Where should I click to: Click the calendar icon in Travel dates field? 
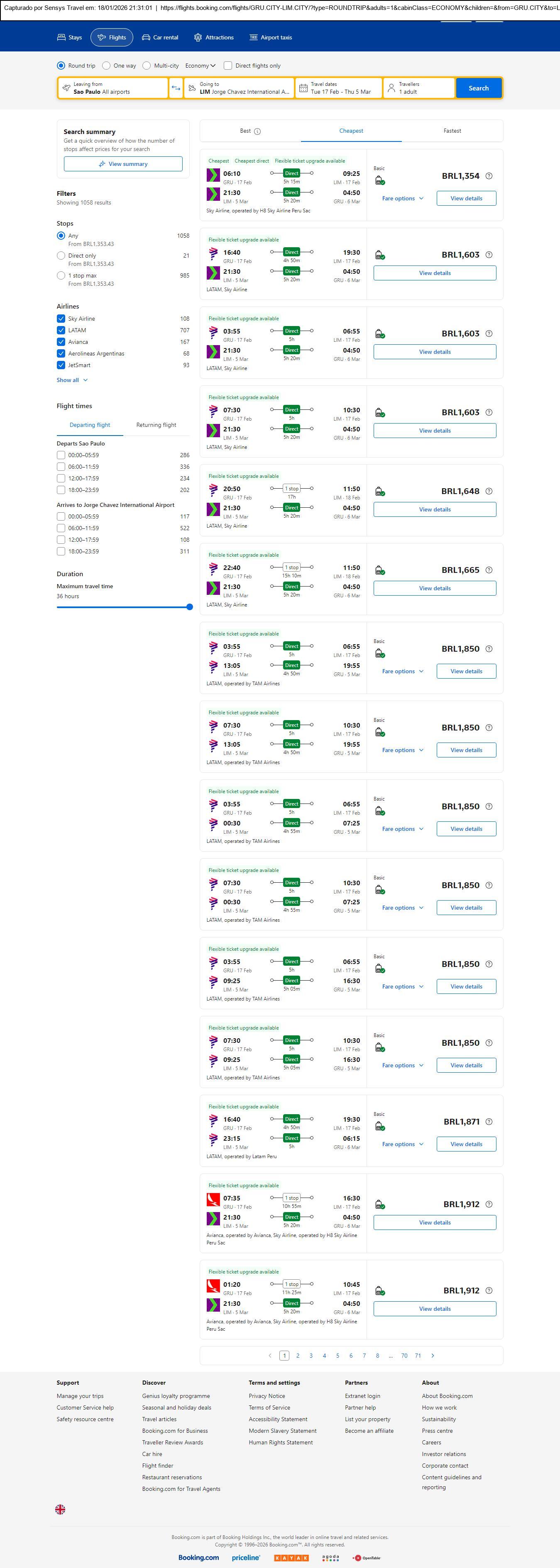[x=303, y=88]
